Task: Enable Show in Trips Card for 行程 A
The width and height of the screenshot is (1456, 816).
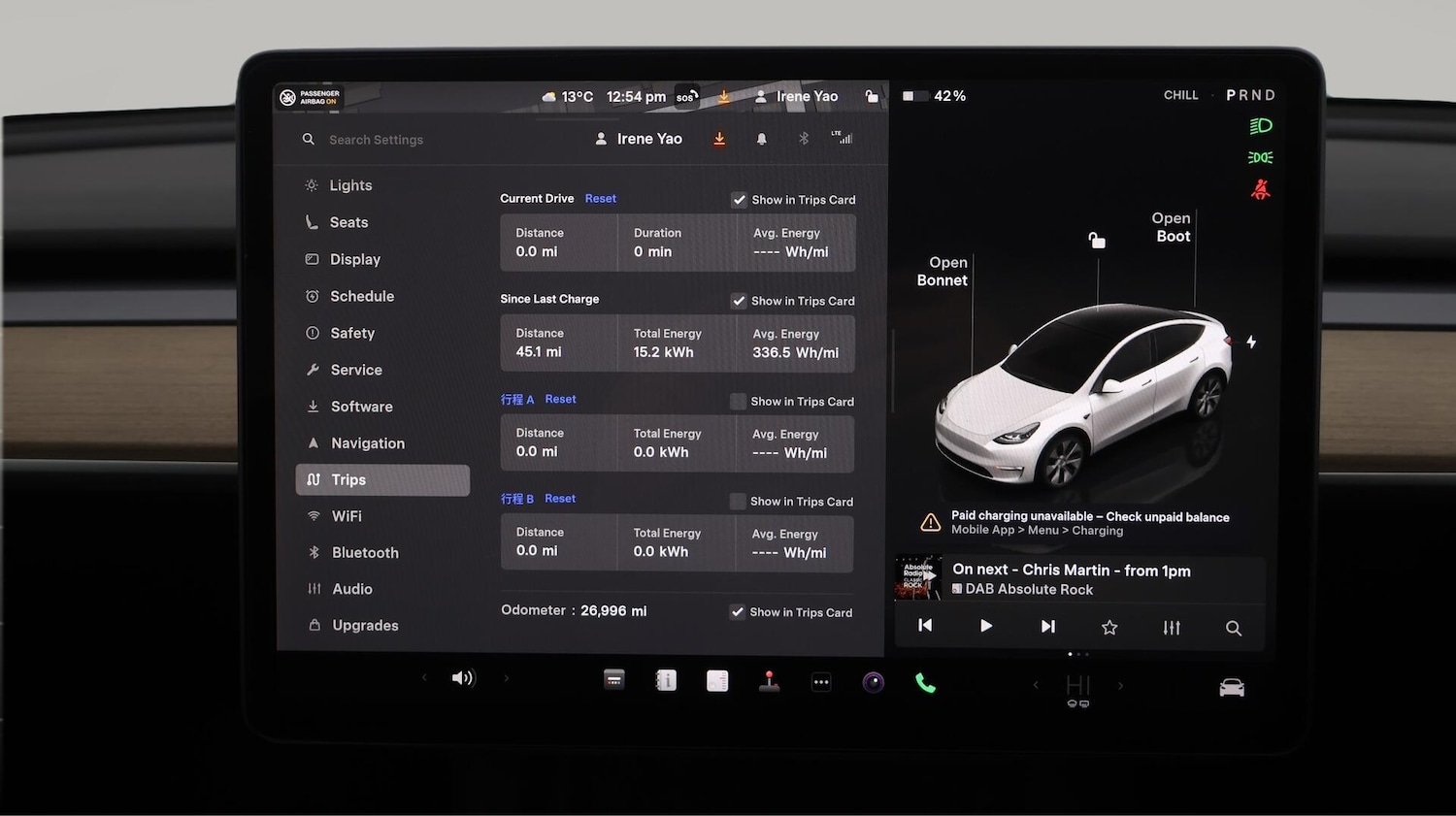Action: pyautogui.click(x=738, y=401)
